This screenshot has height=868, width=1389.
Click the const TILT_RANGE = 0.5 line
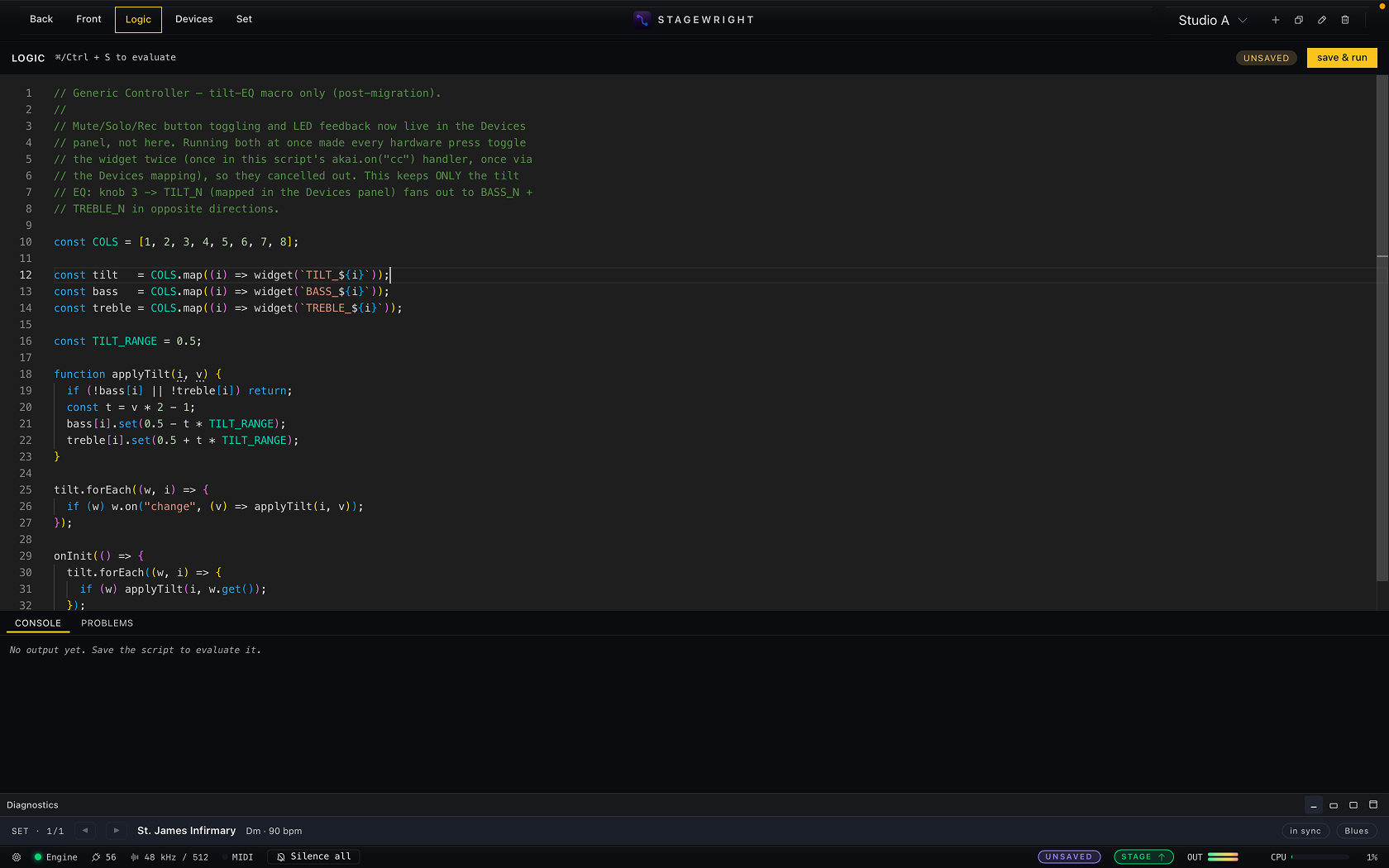(127, 341)
